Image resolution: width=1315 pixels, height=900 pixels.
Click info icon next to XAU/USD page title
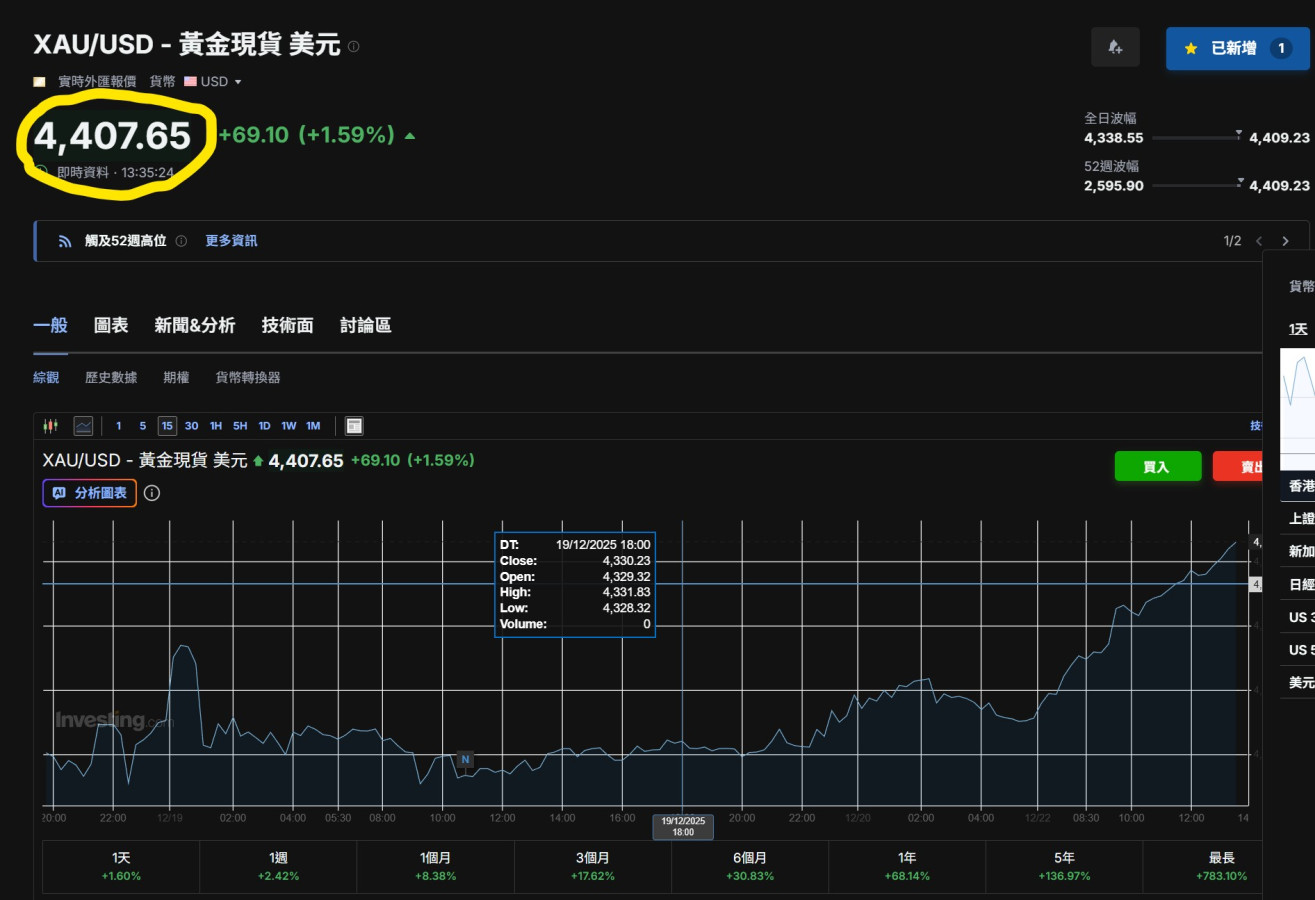(x=354, y=46)
